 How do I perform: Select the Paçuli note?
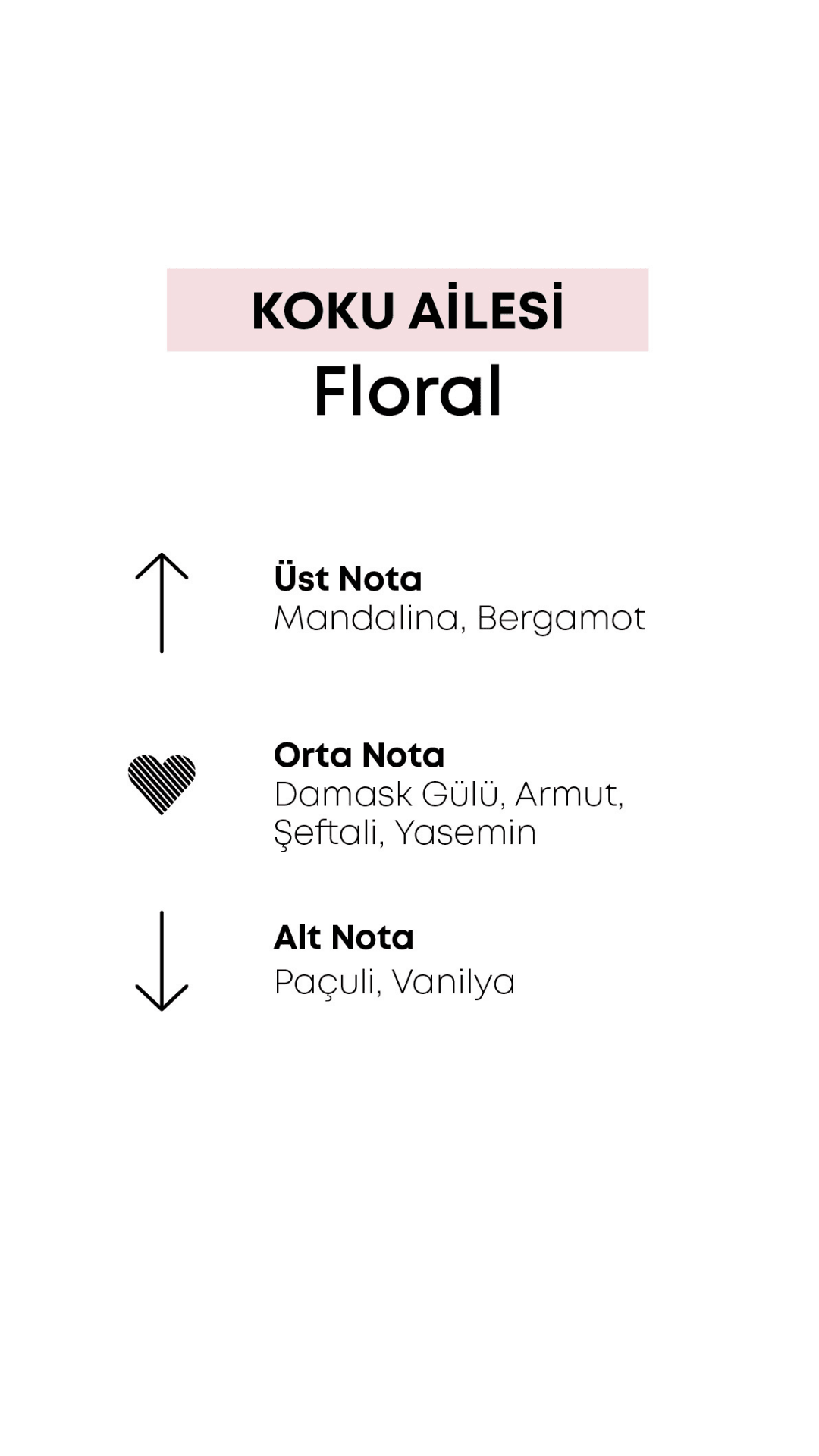[328, 982]
